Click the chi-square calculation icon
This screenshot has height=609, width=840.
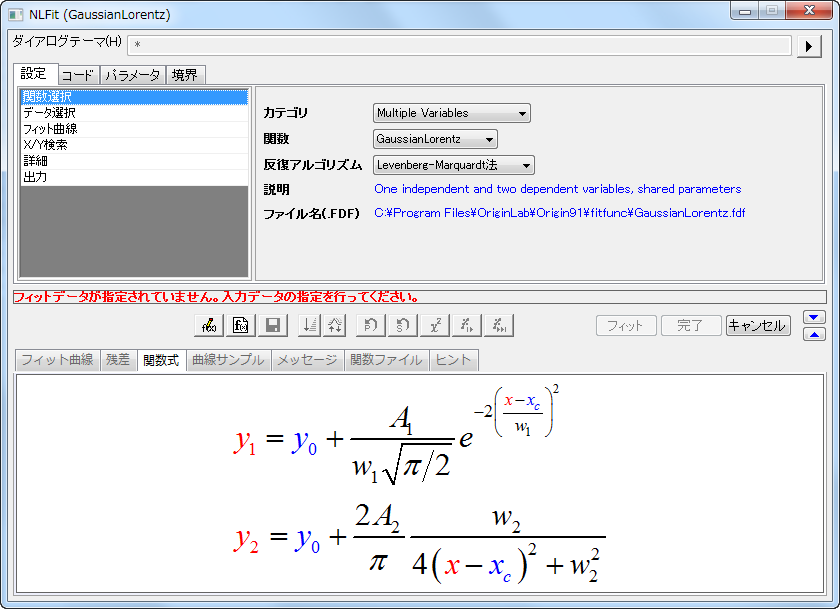tap(435, 325)
